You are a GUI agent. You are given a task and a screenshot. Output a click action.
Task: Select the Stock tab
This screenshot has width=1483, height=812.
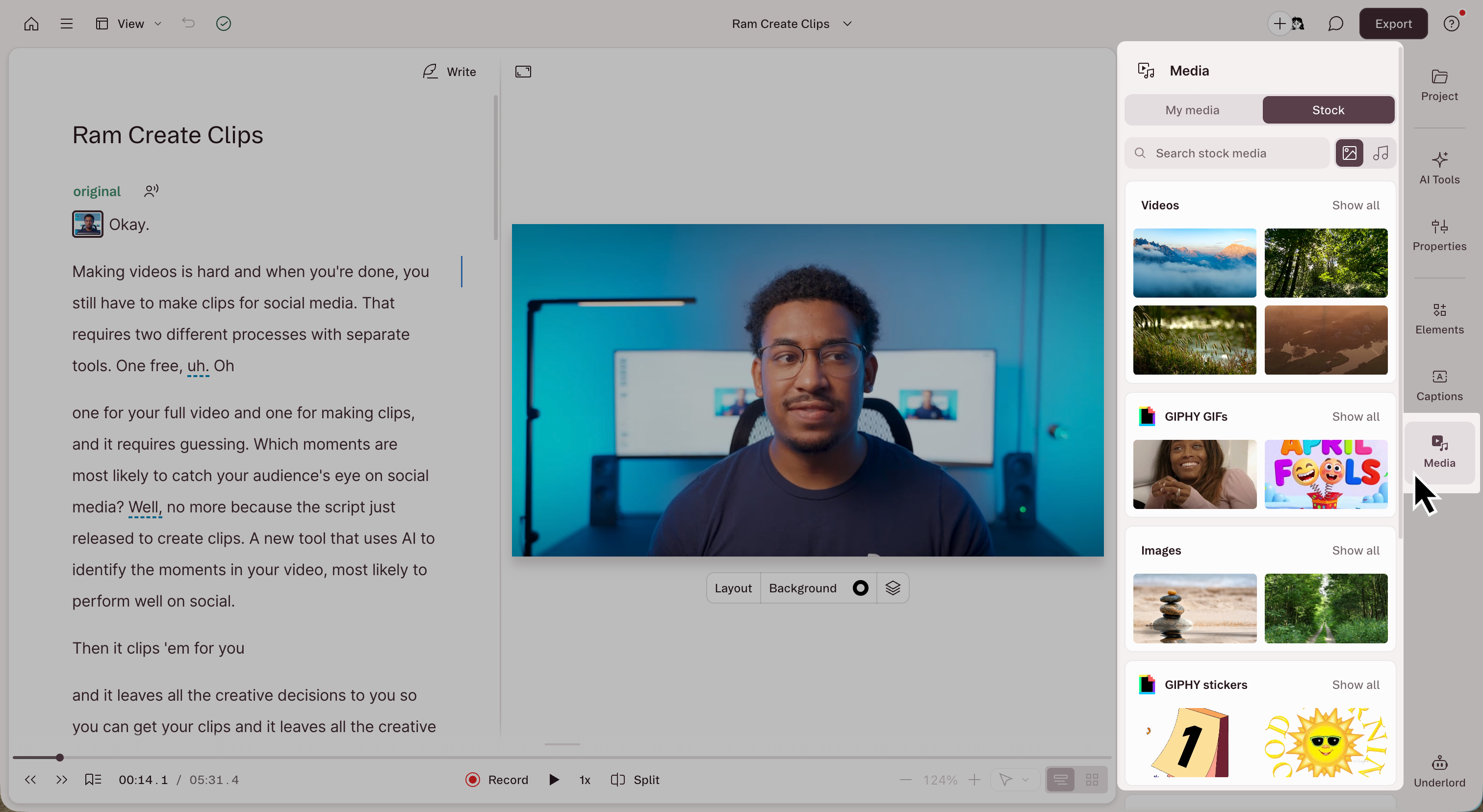tap(1328, 110)
